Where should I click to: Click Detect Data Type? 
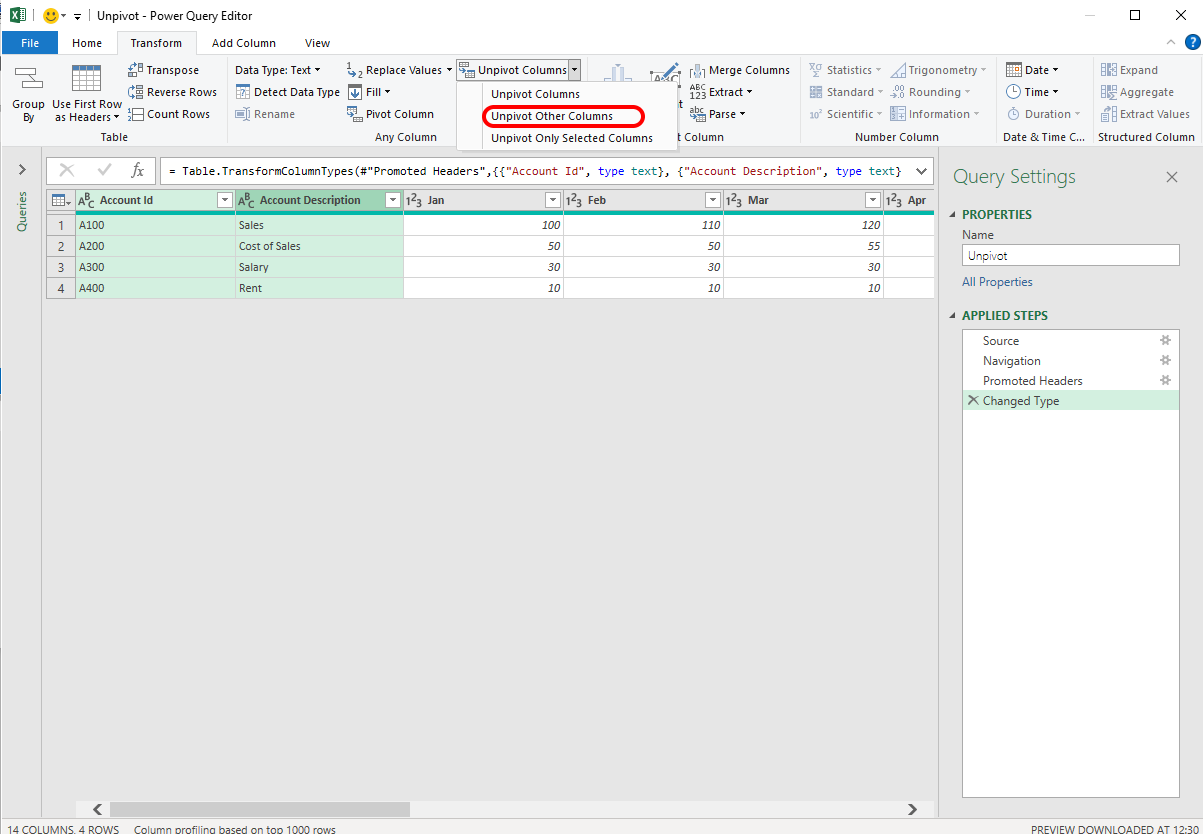pyautogui.click(x=288, y=92)
